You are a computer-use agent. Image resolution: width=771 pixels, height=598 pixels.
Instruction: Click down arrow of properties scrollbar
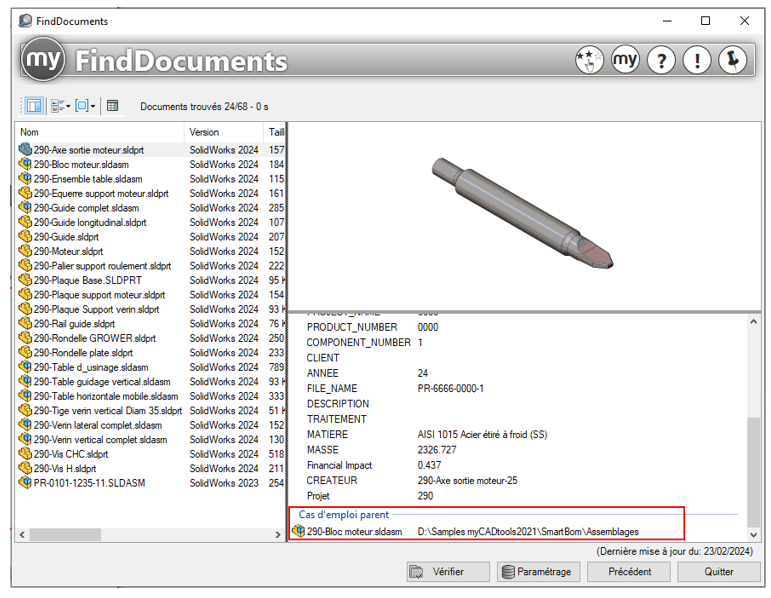click(x=753, y=535)
